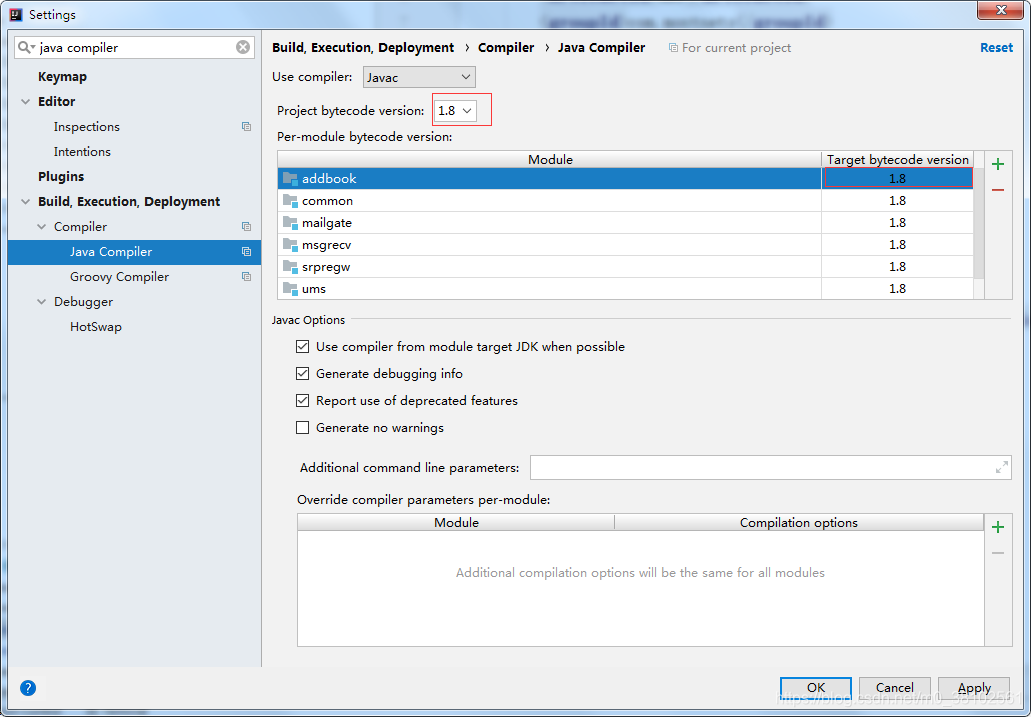Collapse Build, Execution, Deployment node
This screenshot has height=717, width=1031.
[26, 201]
